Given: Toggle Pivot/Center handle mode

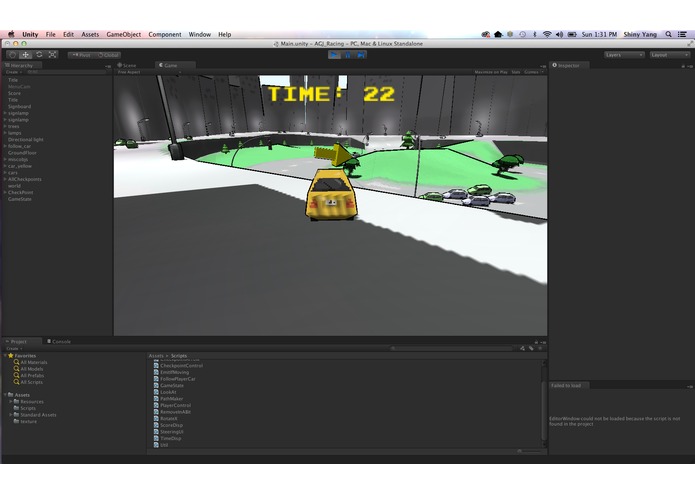Looking at the screenshot, I should tap(81, 55).
